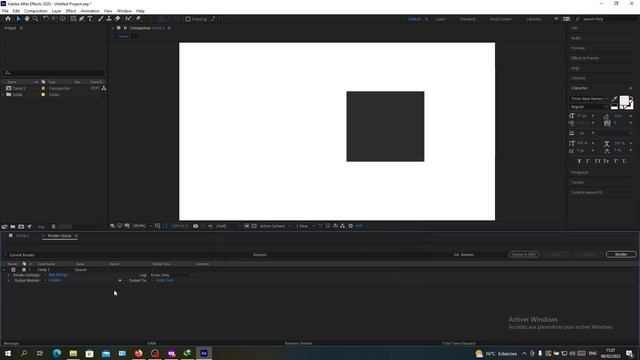The image size is (640, 360).
Task: Click the interpret footage icon in Project panel
Action: pos(4,227)
